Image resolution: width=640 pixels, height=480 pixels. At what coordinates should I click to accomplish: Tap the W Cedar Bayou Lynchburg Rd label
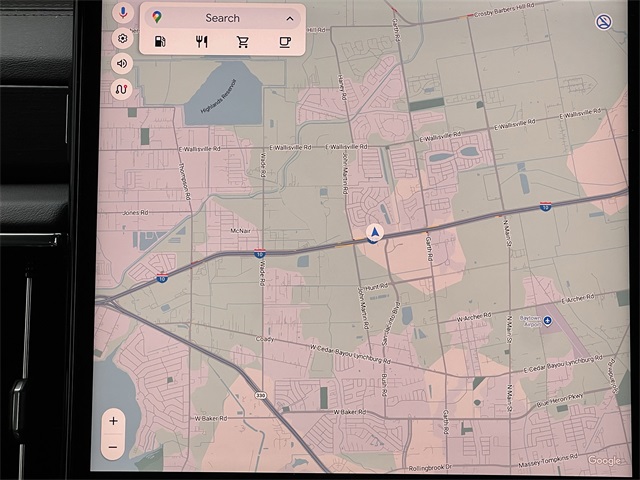(350, 354)
